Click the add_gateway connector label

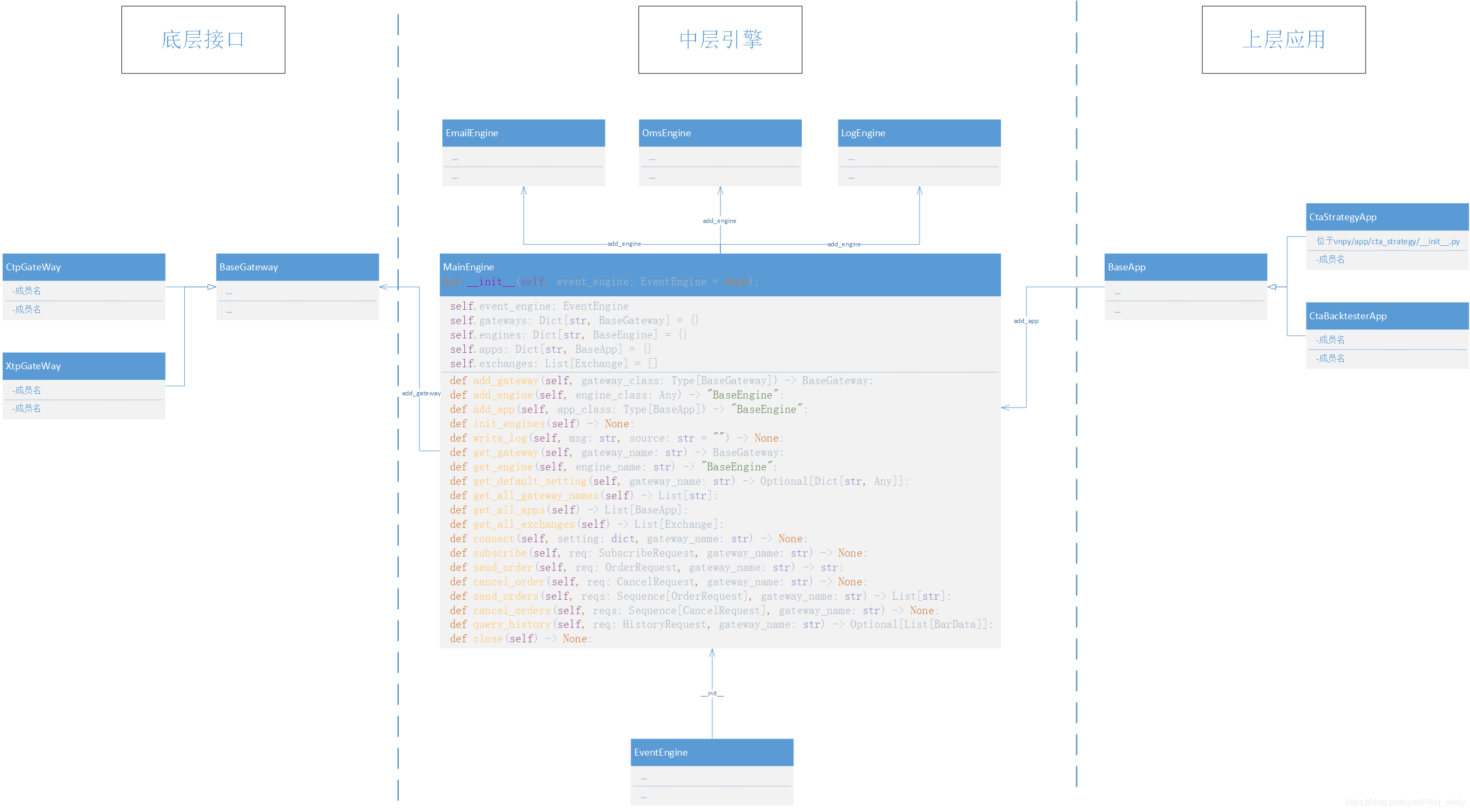(x=421, y=393)
